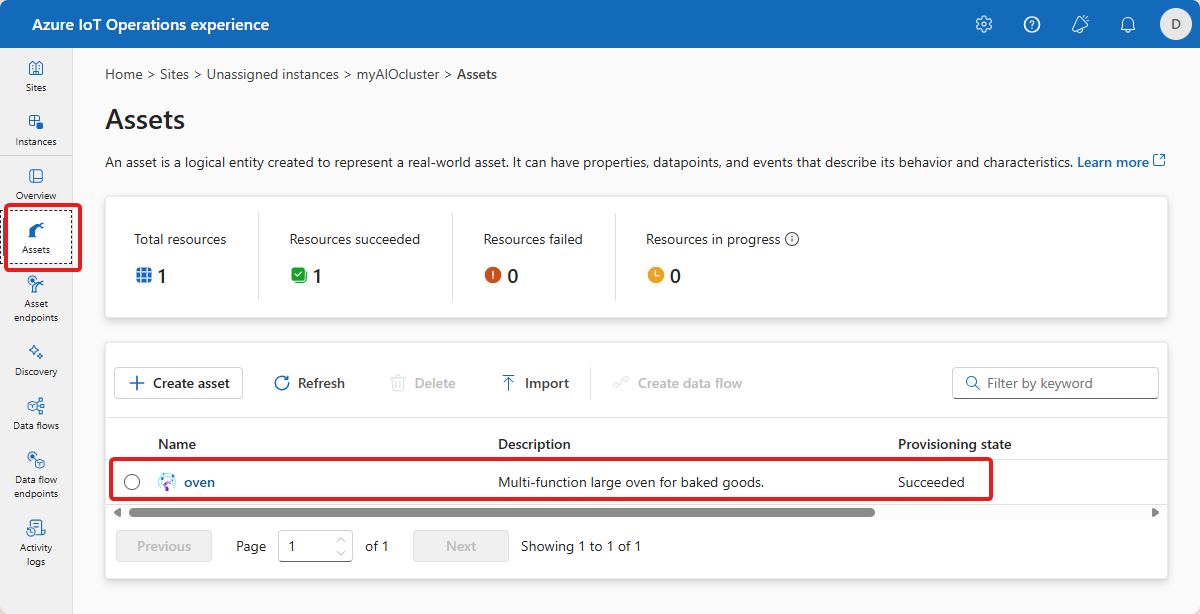The height and width of the screenshot is (614, 1200).
Task: Click the Sites breadcrumb link
Action: (x=174, y=74)
